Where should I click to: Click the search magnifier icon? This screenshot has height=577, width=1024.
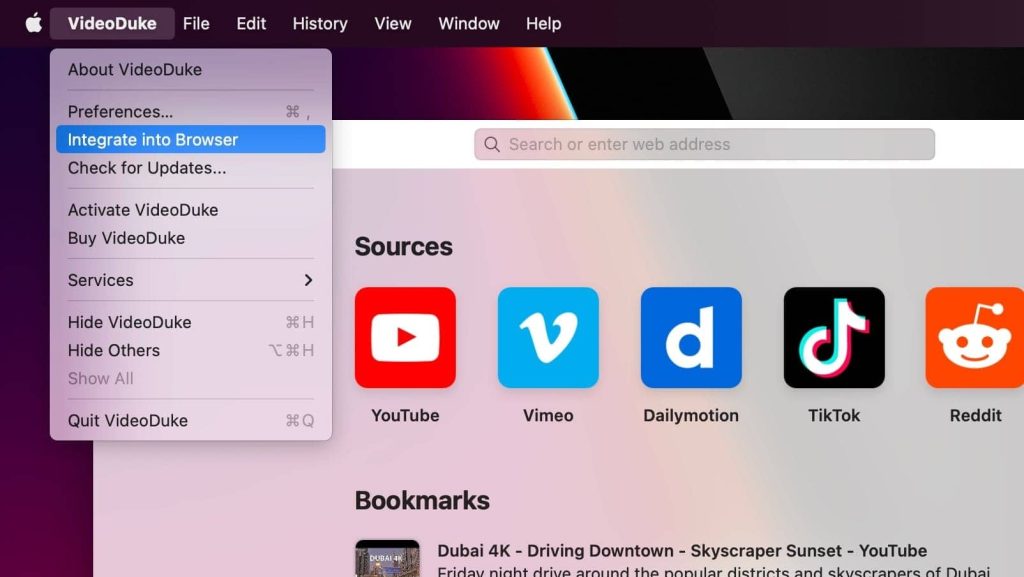click(x=492, y=144)
